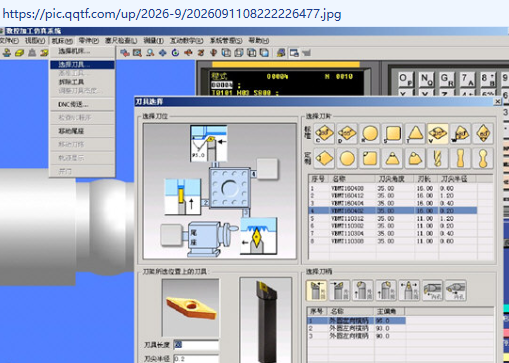
Task: Choose DNC传送... from the open menu
Action: point(82,104)
